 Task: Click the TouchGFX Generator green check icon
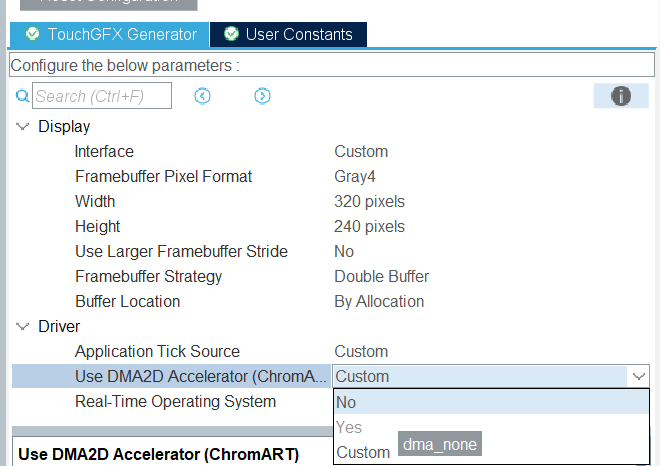31,34
